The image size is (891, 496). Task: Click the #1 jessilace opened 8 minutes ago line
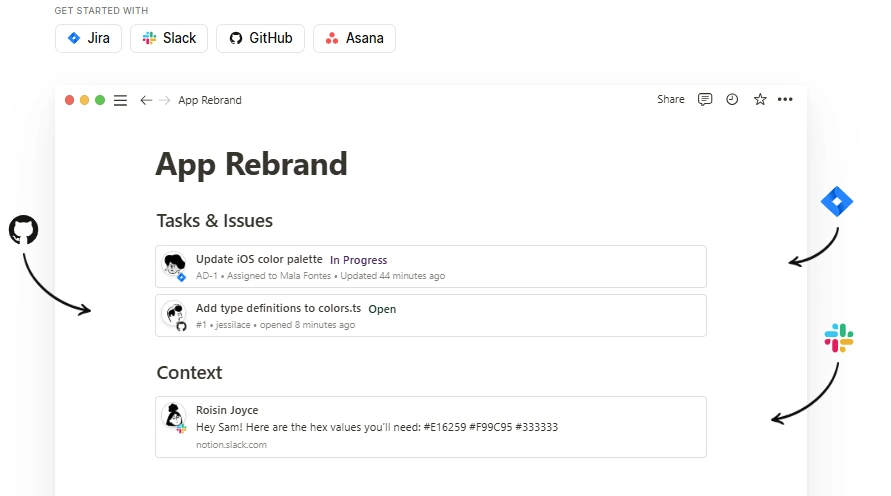(x=276, y=325)
